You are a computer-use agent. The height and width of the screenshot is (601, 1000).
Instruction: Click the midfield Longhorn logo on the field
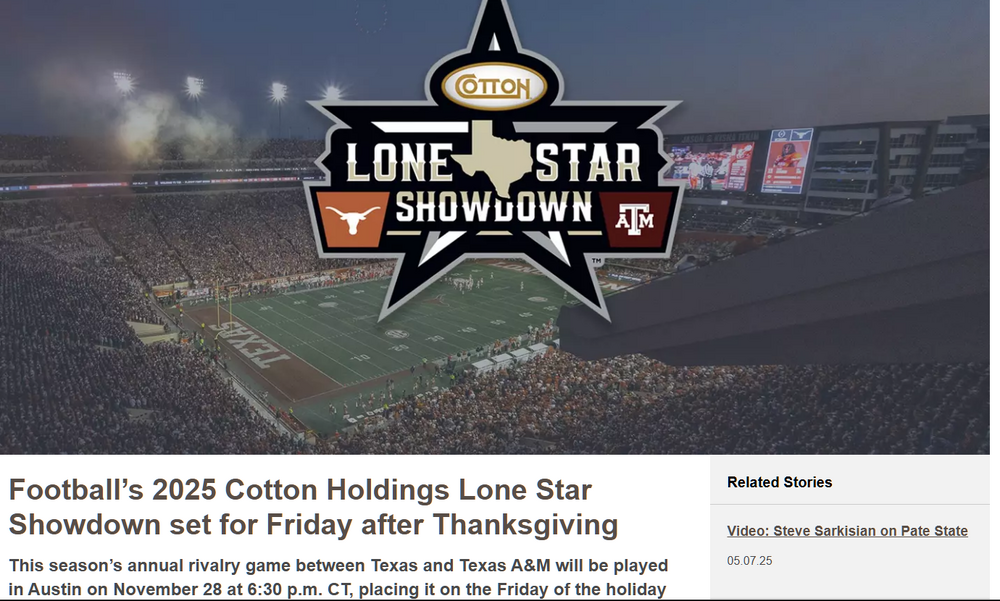point(437,298)
